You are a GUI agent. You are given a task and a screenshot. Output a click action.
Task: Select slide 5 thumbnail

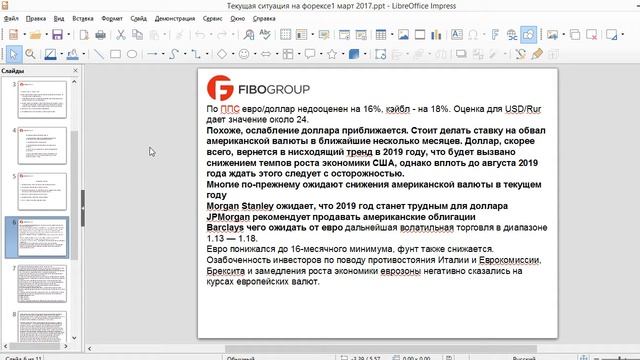point(42,191)
